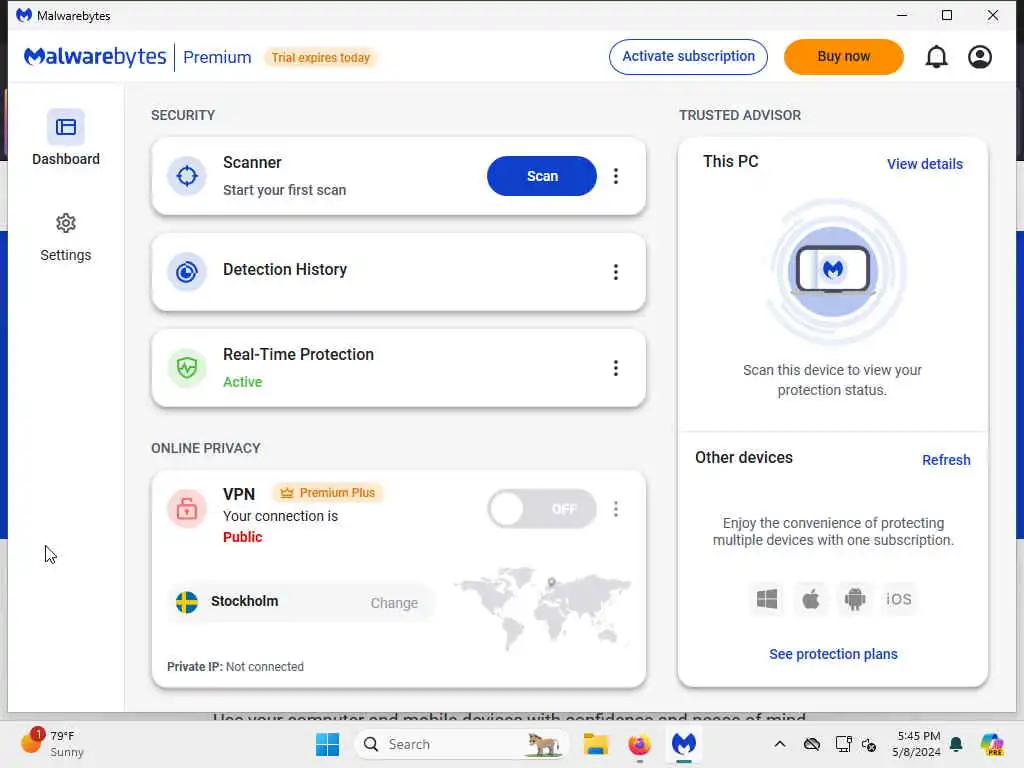Viewport: 1024px width, 768px height.
Task: Click the Detection History radar icon
Action: (187, 272)
